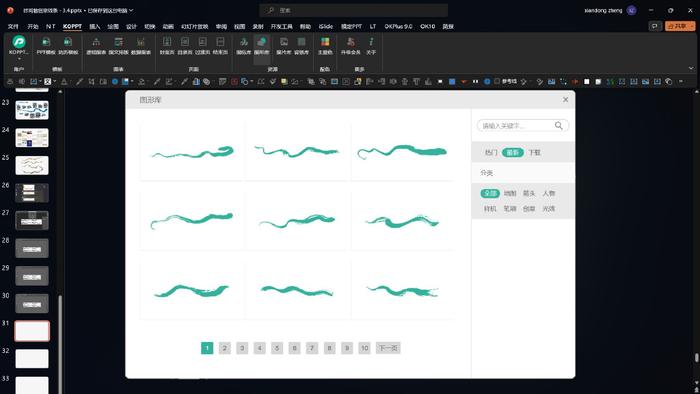Select slide 27 thumbnail in the slide panel

coord(32,220)
